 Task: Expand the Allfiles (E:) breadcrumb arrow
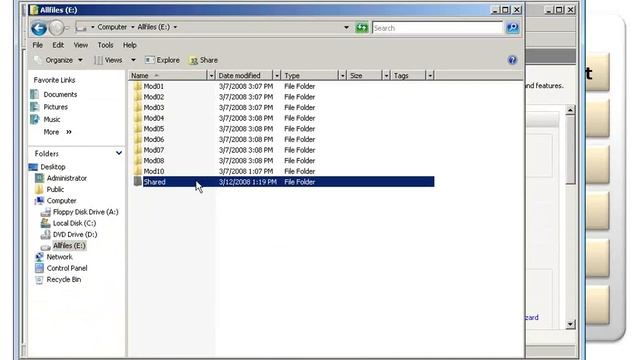(x=176, y=27)
